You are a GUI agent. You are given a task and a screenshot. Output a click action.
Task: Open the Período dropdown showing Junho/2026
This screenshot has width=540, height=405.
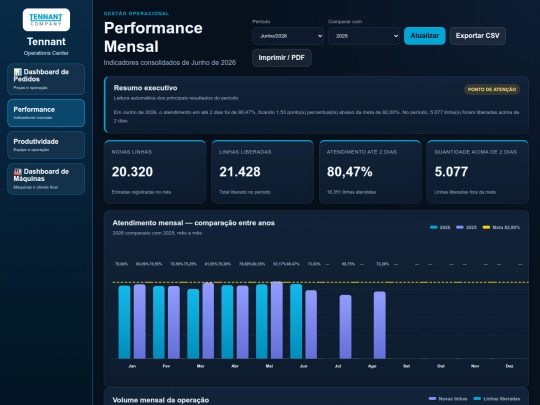[x=288, y=36]
